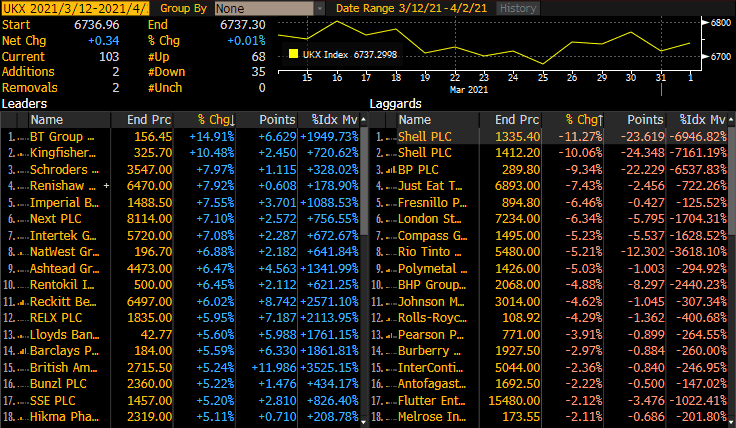Select London St... in the Laggards list
Viewport: 736px width, 428px height.
coord(548,219)
